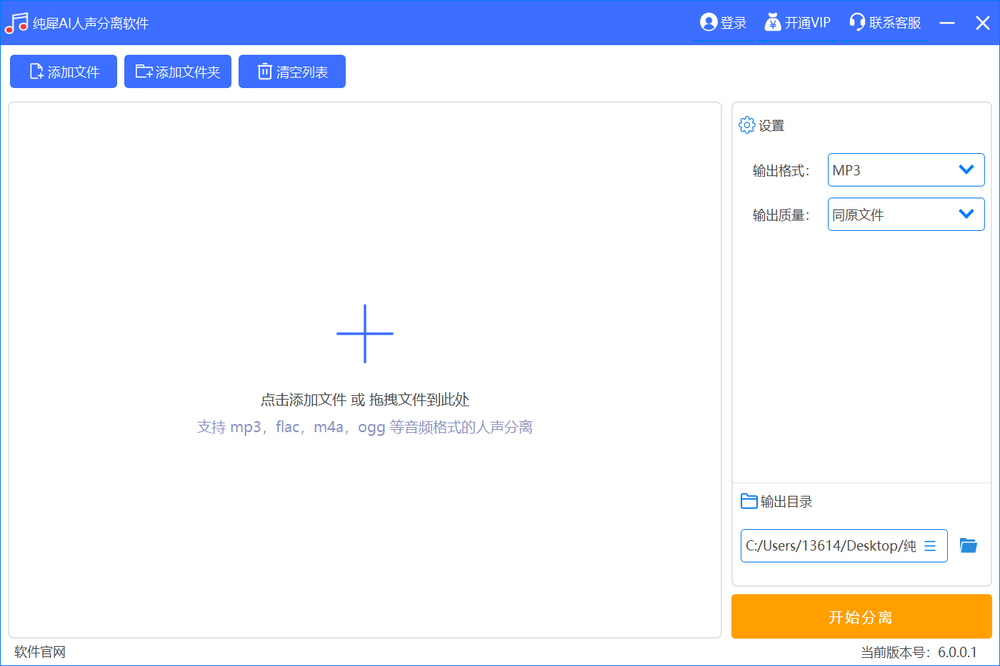The image size is (1000, 666).
Task: Click the music note app logo
Action: click(x=16, y=23)
